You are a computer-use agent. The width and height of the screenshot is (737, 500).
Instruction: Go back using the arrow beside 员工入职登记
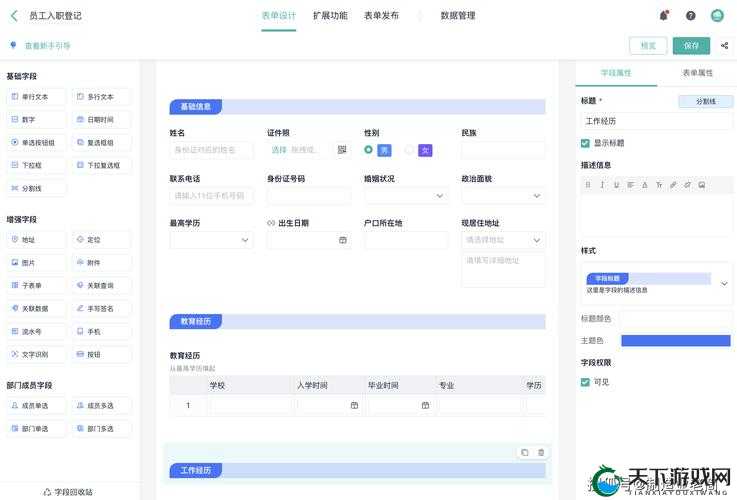coord(14,16)
